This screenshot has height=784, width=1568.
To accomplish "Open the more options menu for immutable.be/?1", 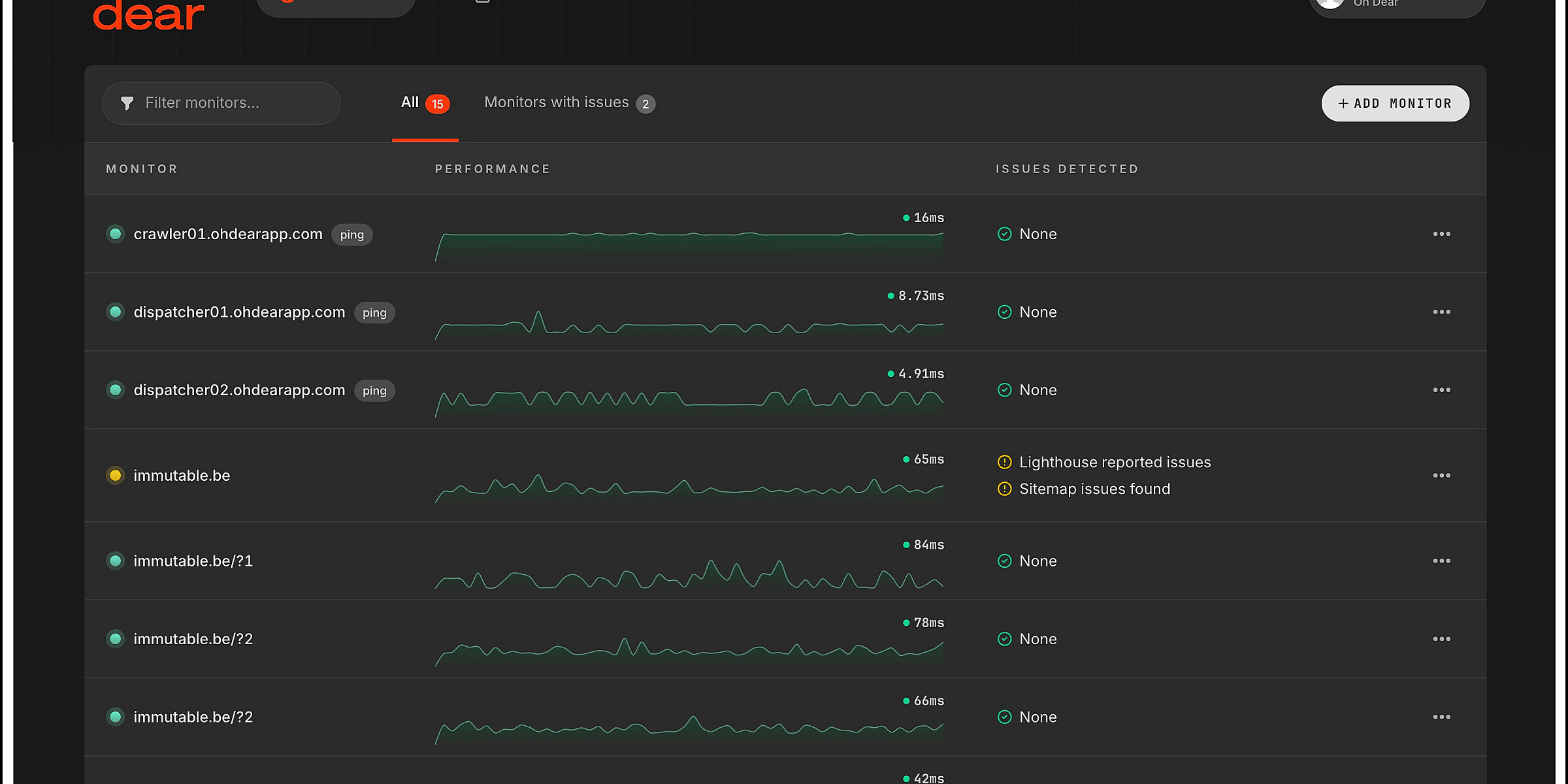I will pyautogui.click(x=1441, y=561).
